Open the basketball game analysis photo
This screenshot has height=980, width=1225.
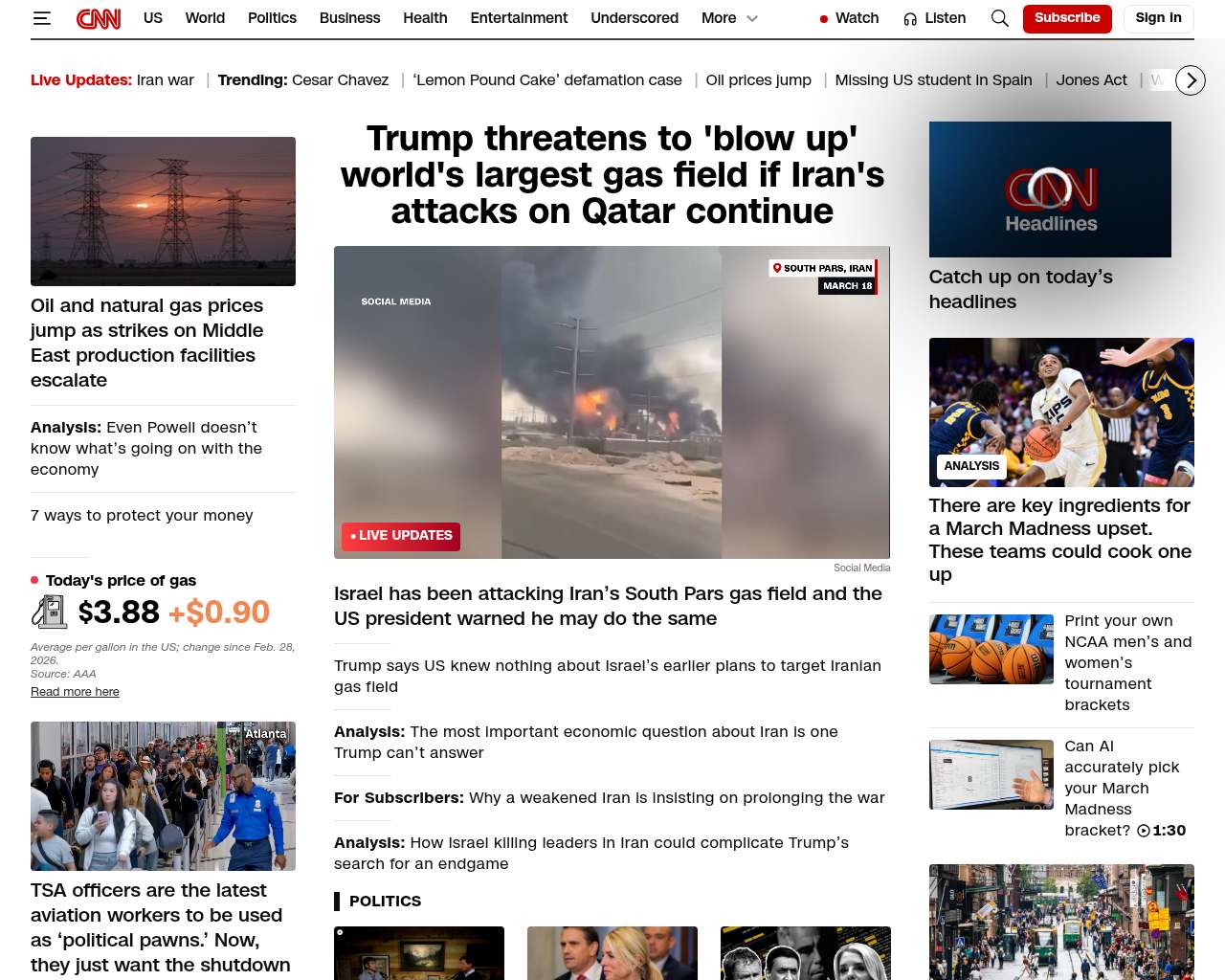click(1061, 412)
